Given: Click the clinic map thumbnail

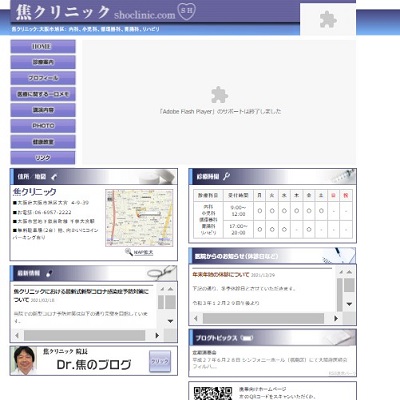Looking at the screenshot, I should (x=139, y=218).
